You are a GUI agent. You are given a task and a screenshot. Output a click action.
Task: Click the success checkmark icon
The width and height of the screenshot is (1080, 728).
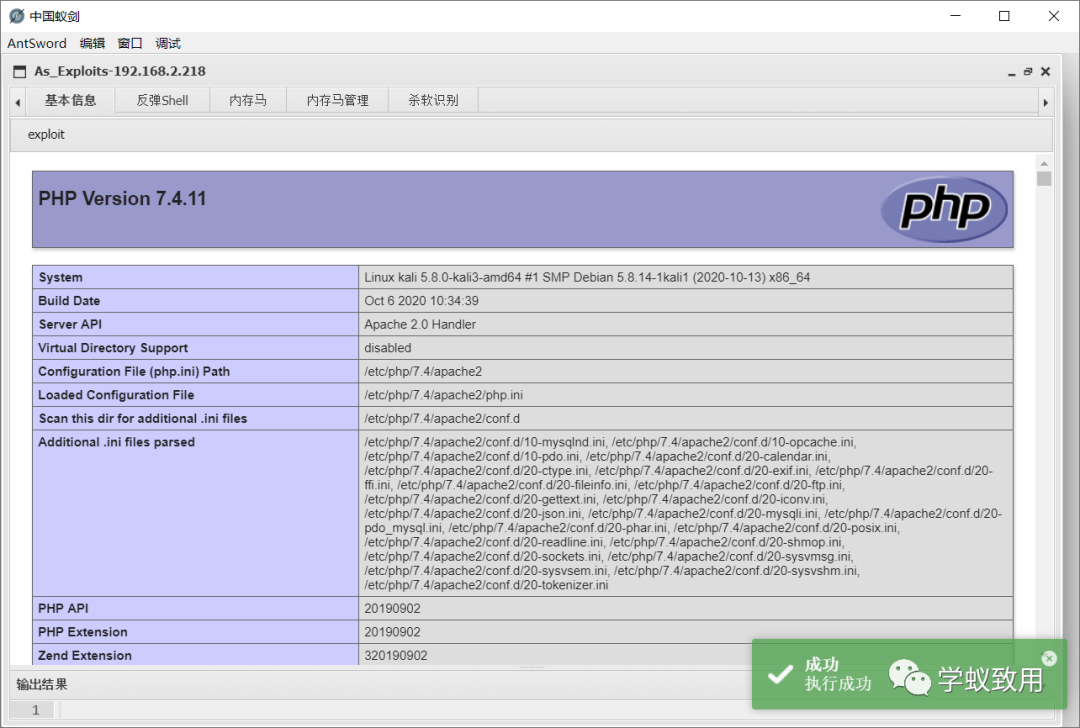[x=780, y=674]
